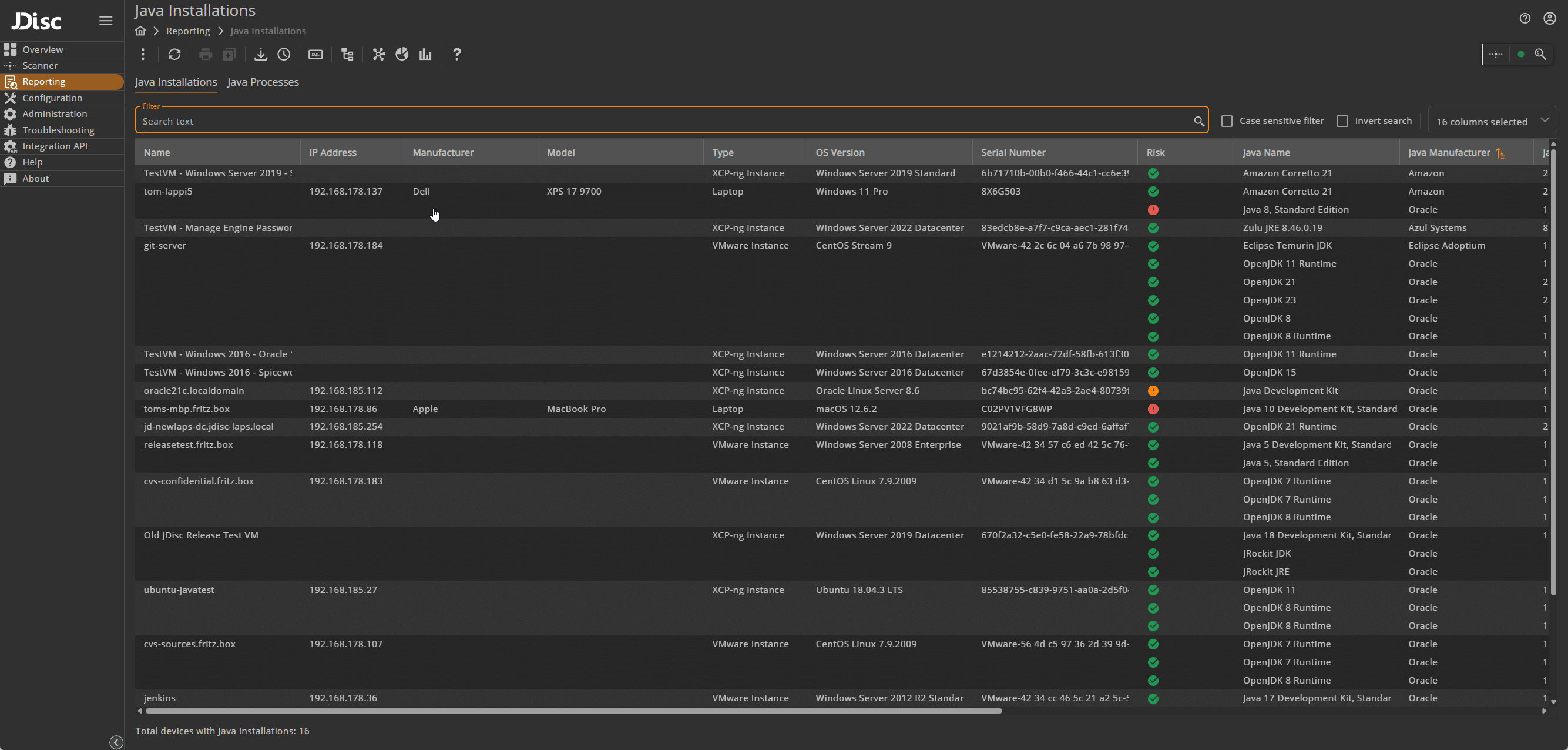The image size is (1568, 750).
Task: Open Scanner in the sidebar menu
Action: (40, 66)
